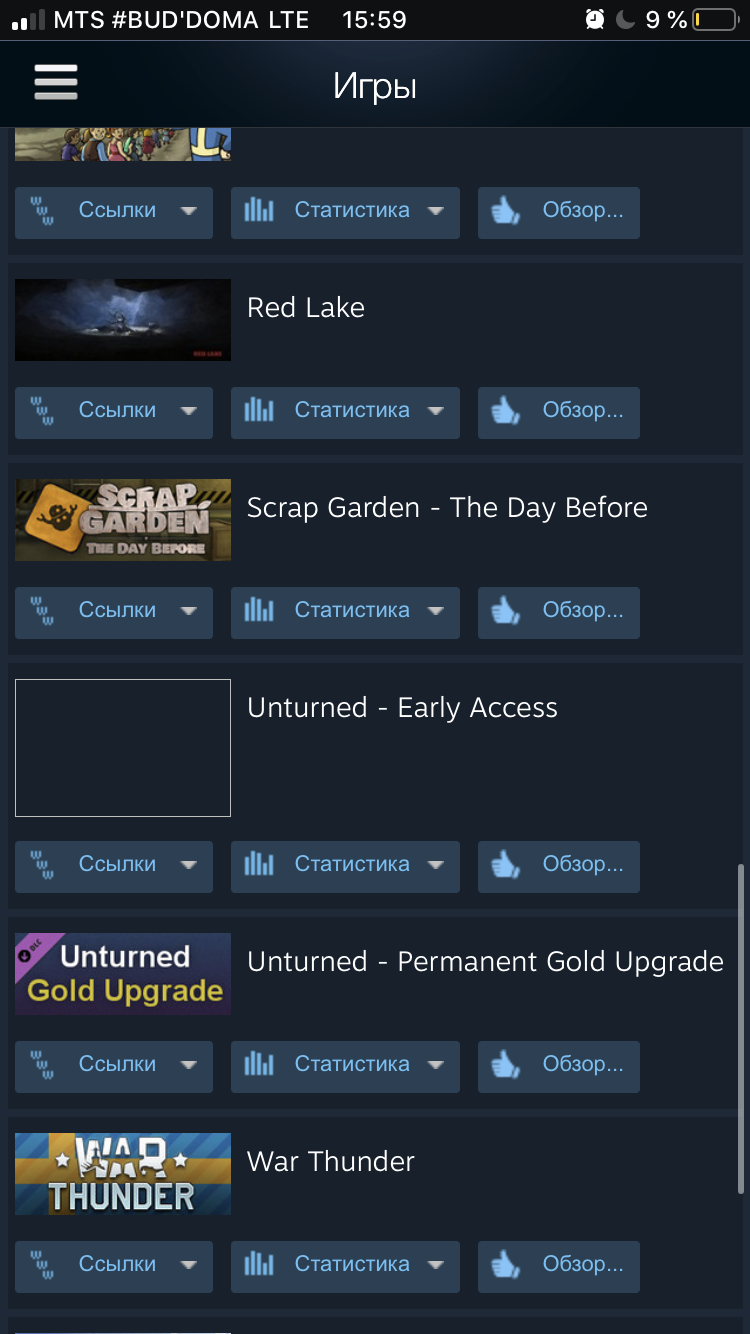Tap the Scrap Garden game thumbnail
The width and height of the screenshot is (750, 1334).
coord(123,520)
